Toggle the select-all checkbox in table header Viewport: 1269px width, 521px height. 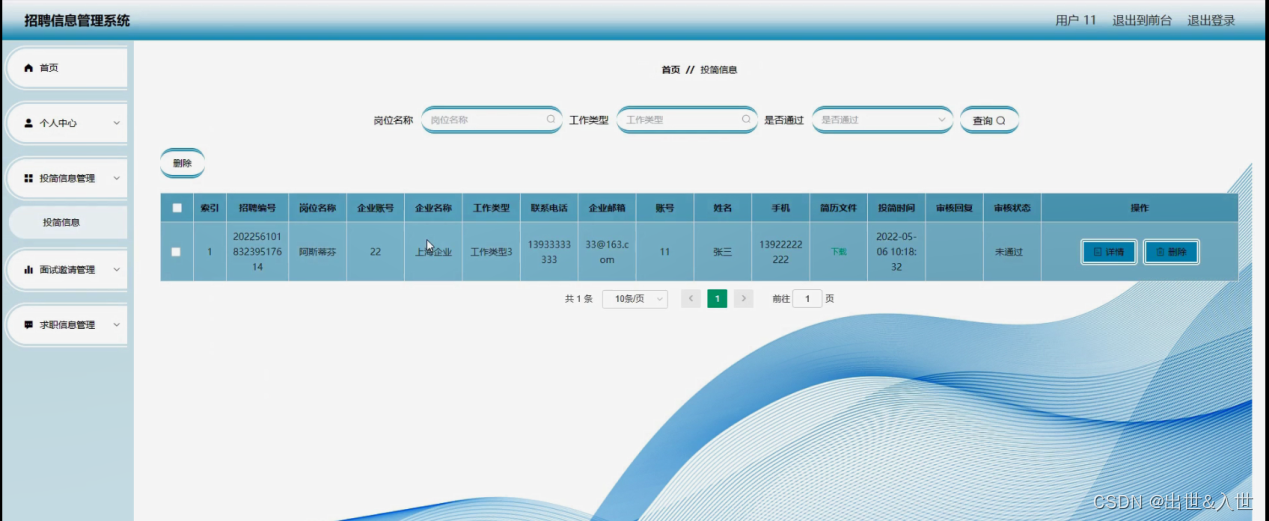click(177, 208)
